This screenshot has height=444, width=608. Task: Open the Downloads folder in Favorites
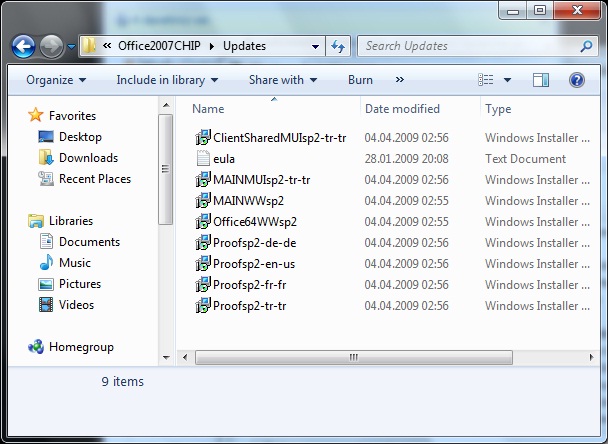point(87,158)
